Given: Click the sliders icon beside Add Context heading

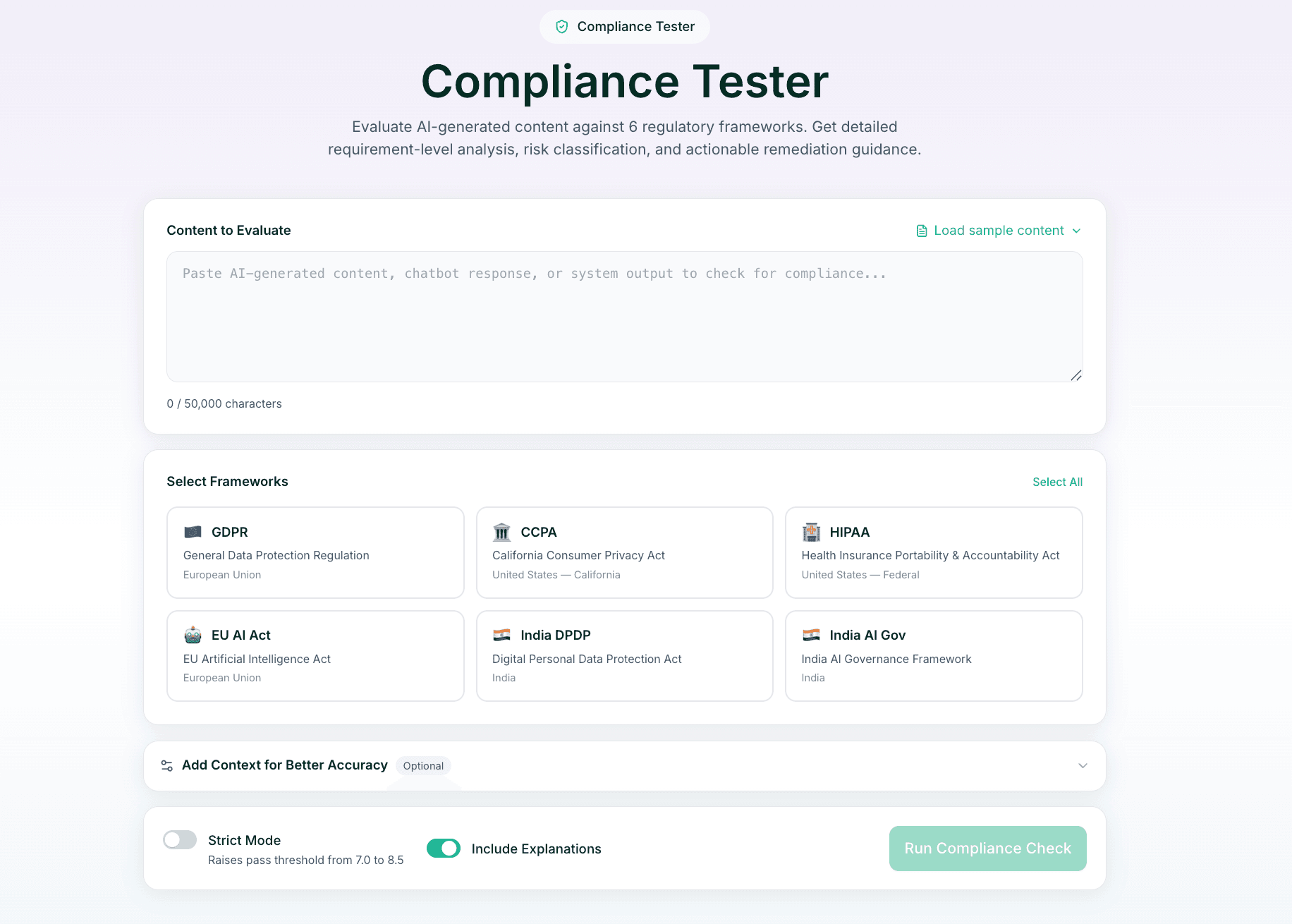Looking at the screenshot, I should (166, 765).
